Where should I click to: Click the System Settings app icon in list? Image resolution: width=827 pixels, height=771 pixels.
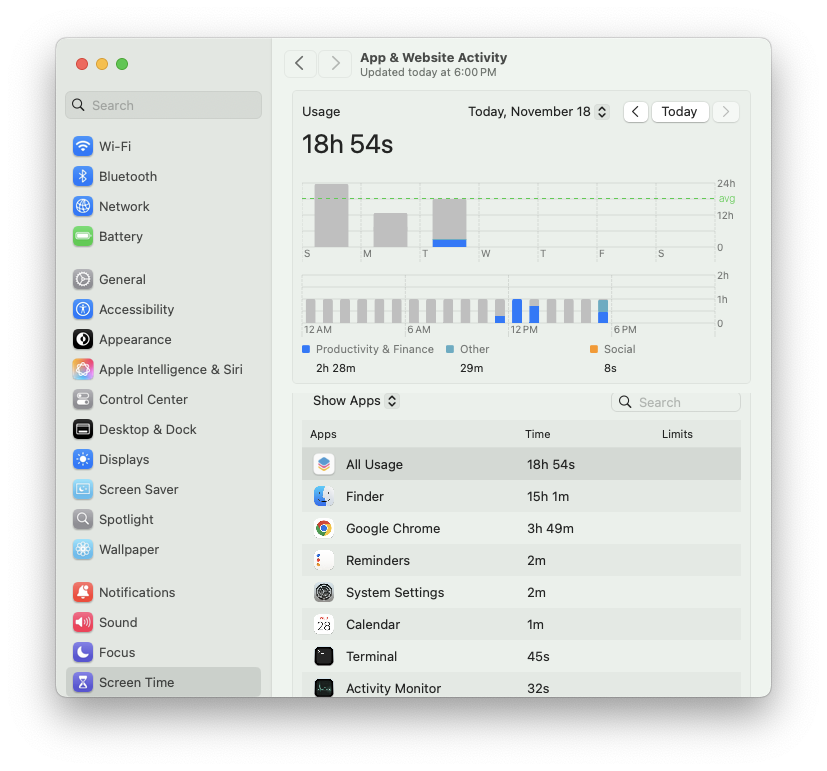(x=324, y=592)
